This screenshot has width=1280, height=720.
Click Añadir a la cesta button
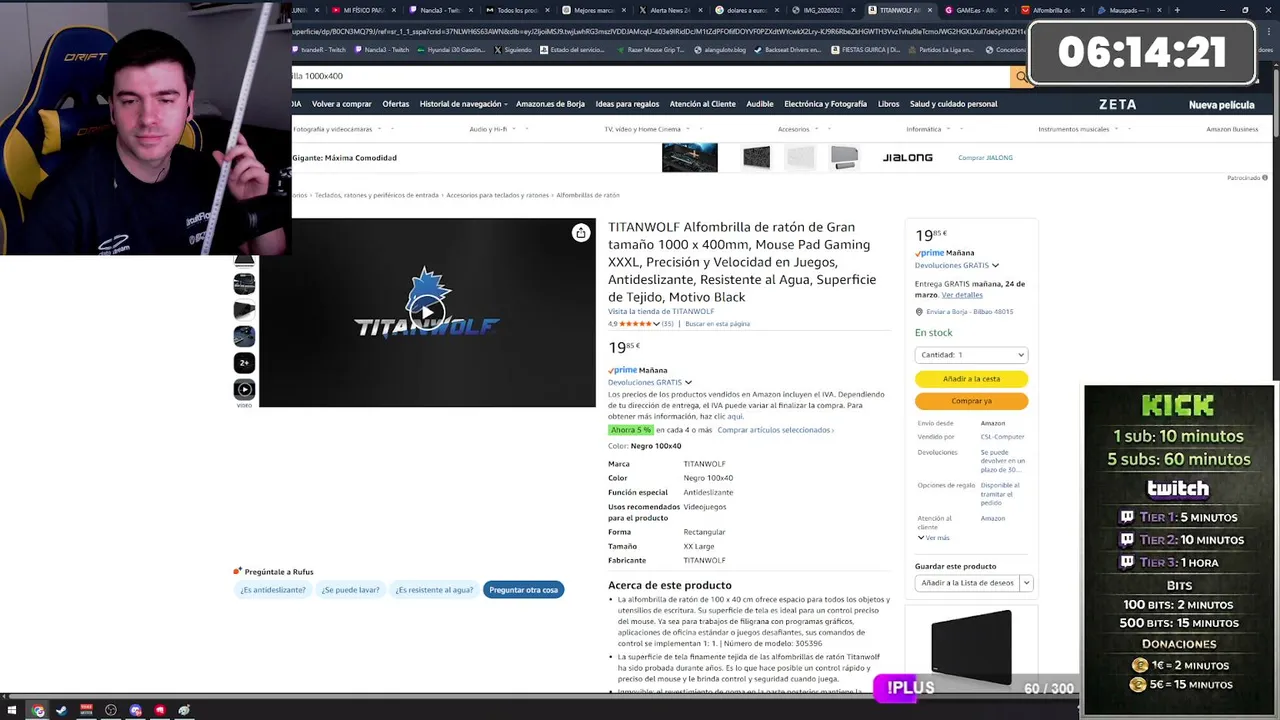click(x=971, y=379)
